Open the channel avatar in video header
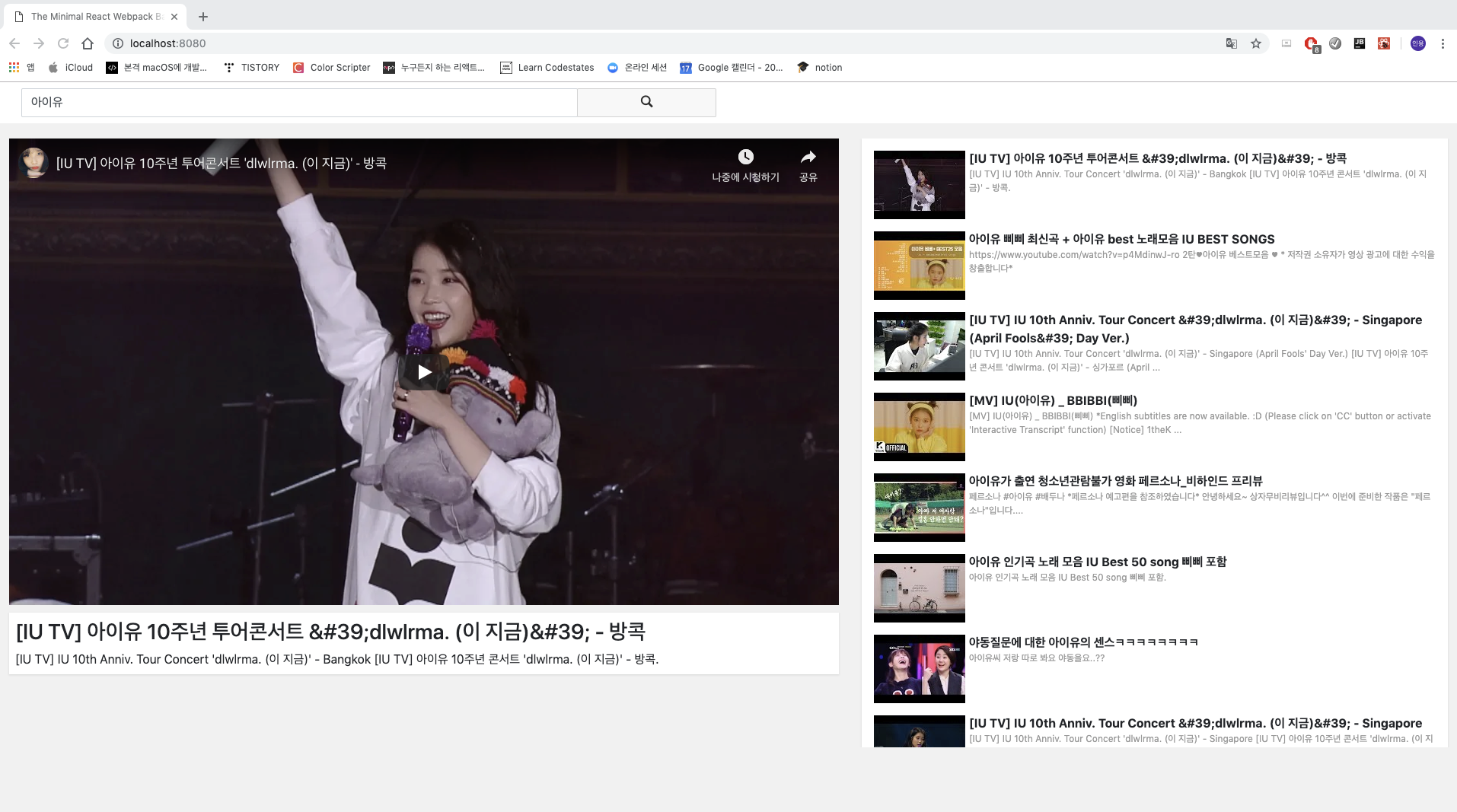Image resolution: width=1457 pixels, height=812 pixels. pos(33,163)
